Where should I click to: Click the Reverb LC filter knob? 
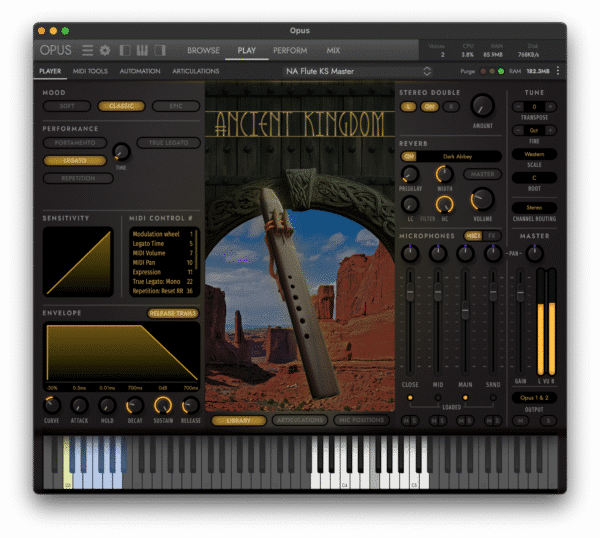[410, 204]
